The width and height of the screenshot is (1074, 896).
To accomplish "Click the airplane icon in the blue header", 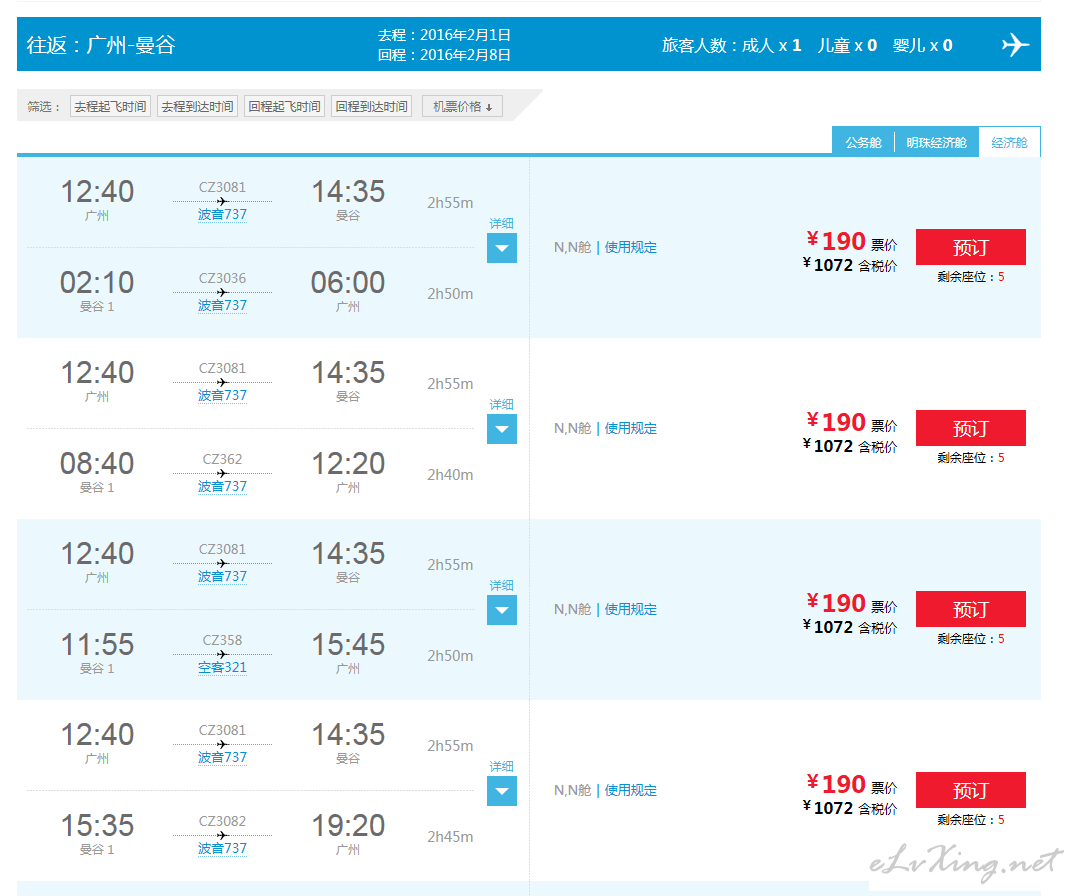I will [x=1015, y=45].
